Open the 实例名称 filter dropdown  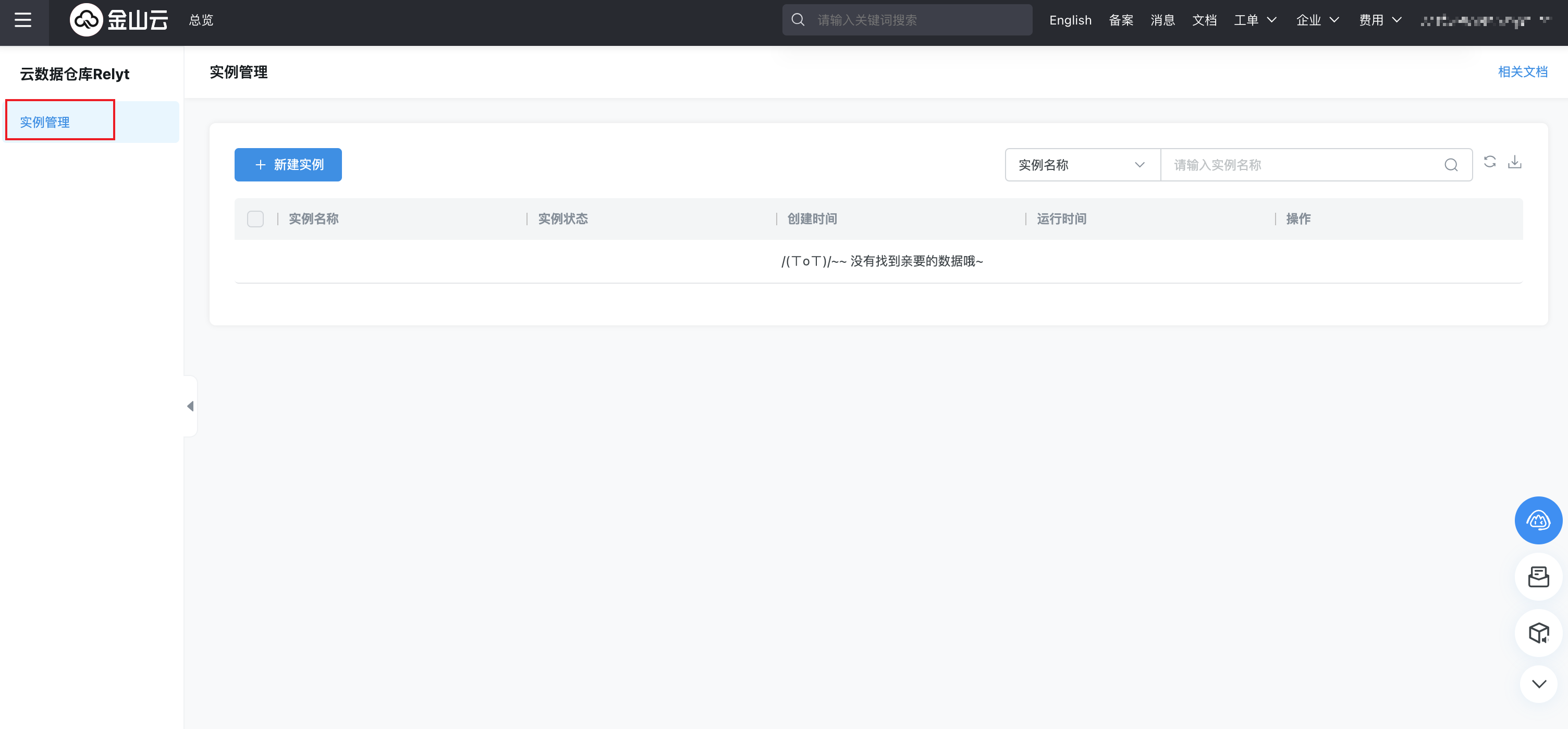(x=1082, y=165)
